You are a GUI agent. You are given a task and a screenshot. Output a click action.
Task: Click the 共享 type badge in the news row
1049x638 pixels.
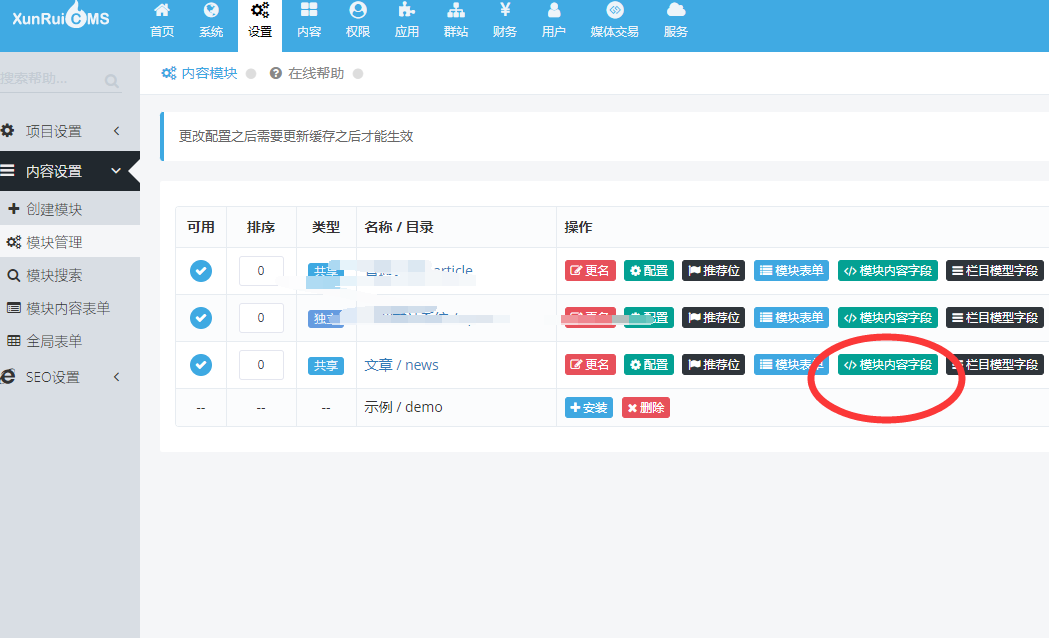pos(326,366)
